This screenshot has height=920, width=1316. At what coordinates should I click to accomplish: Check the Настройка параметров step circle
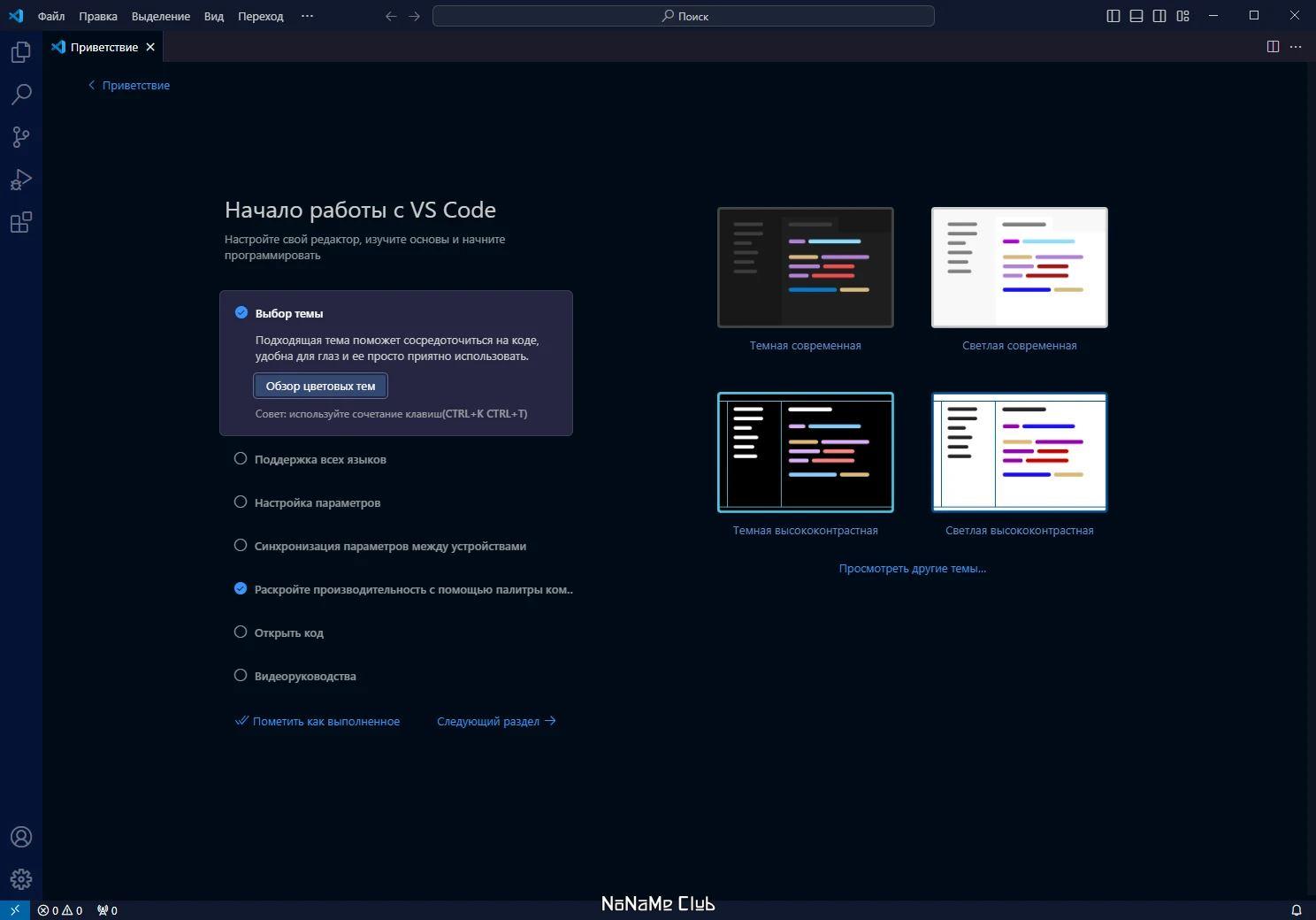(x=241, y=502)
